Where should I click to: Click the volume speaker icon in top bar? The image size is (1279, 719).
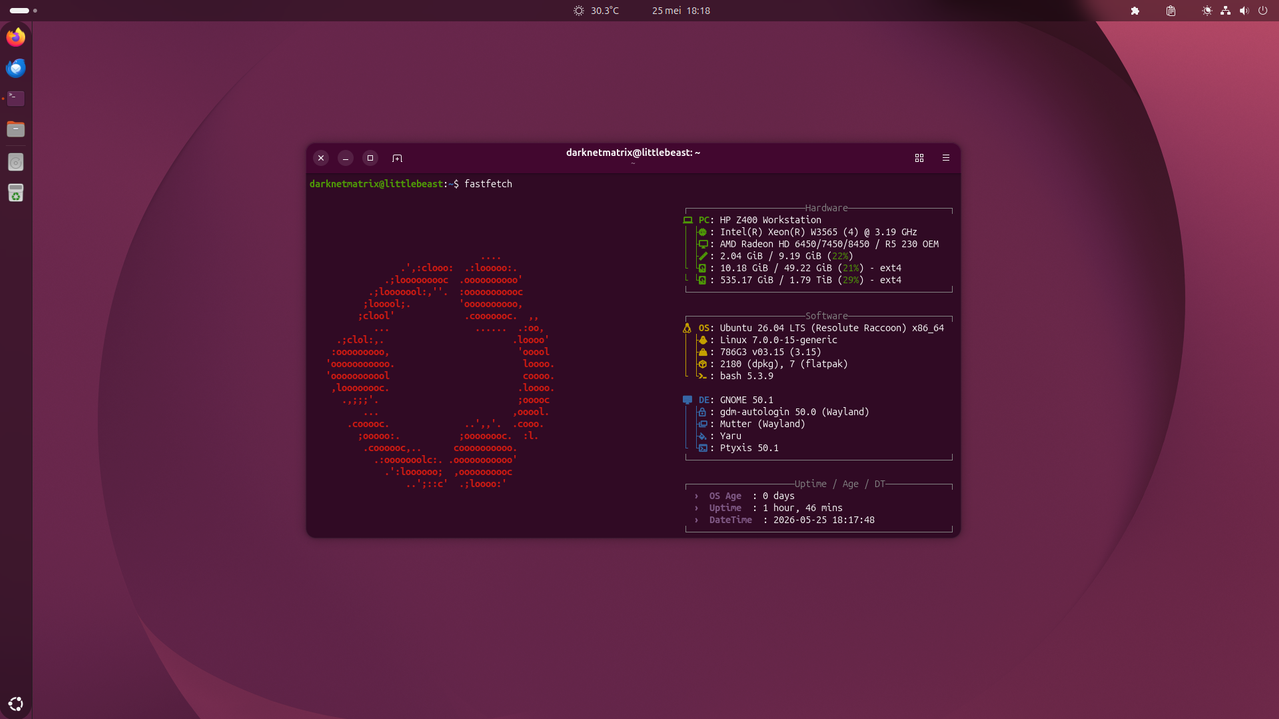pos(1244,10)
